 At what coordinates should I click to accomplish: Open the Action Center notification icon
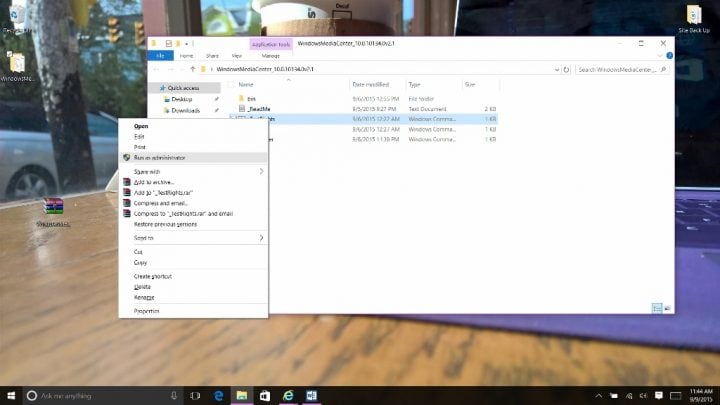(x=658, y=395)
